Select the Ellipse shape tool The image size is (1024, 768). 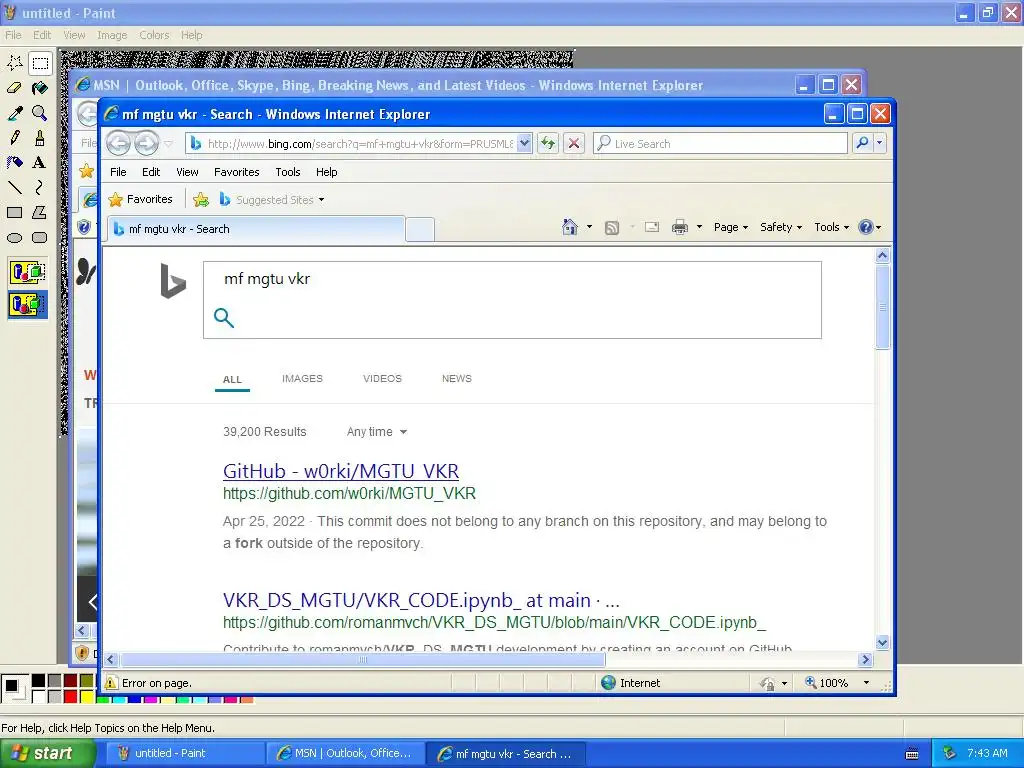[x=14, y=238]
